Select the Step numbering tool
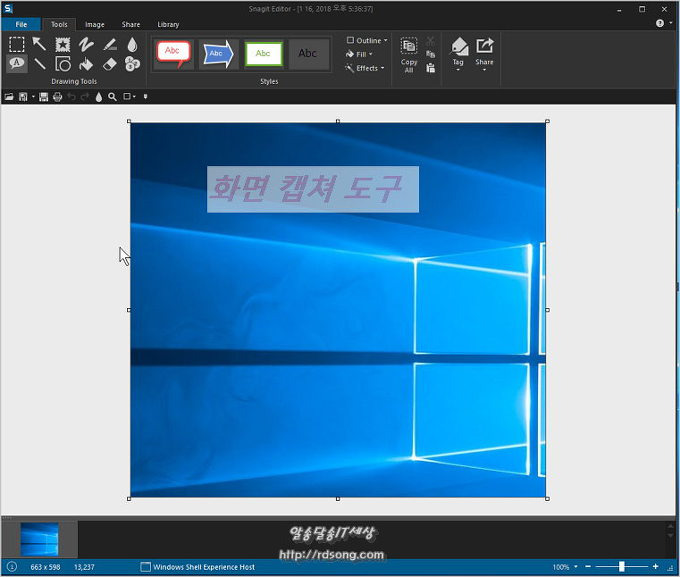This screenshot has width=680, height=577. (132, 64)
